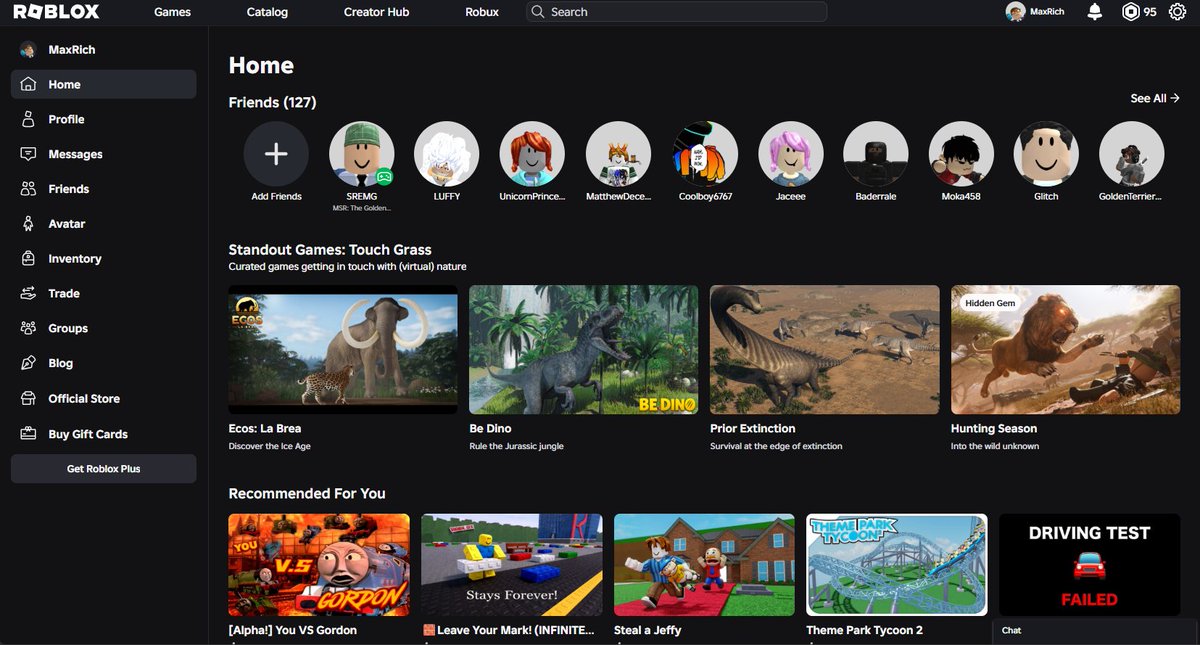This screenshot has width=1200, height=645.
Task: Open UnicornPrince friend avatar
Action: pyautogui.click(x=532, y=154)
